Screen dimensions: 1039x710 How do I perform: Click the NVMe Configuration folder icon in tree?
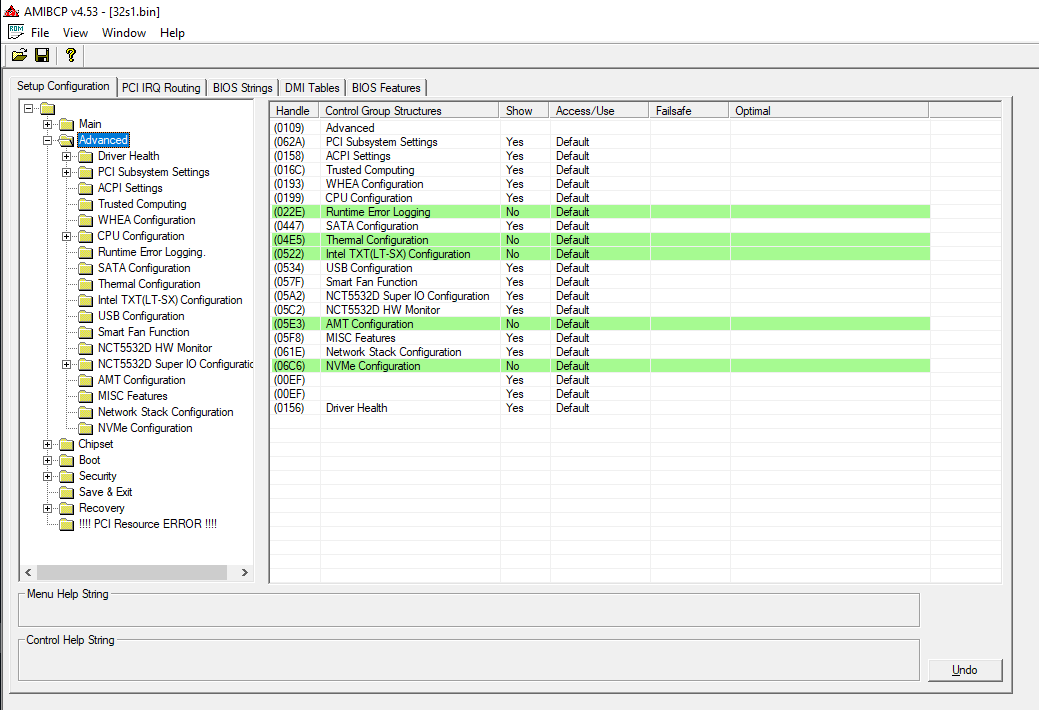[85, 428]
